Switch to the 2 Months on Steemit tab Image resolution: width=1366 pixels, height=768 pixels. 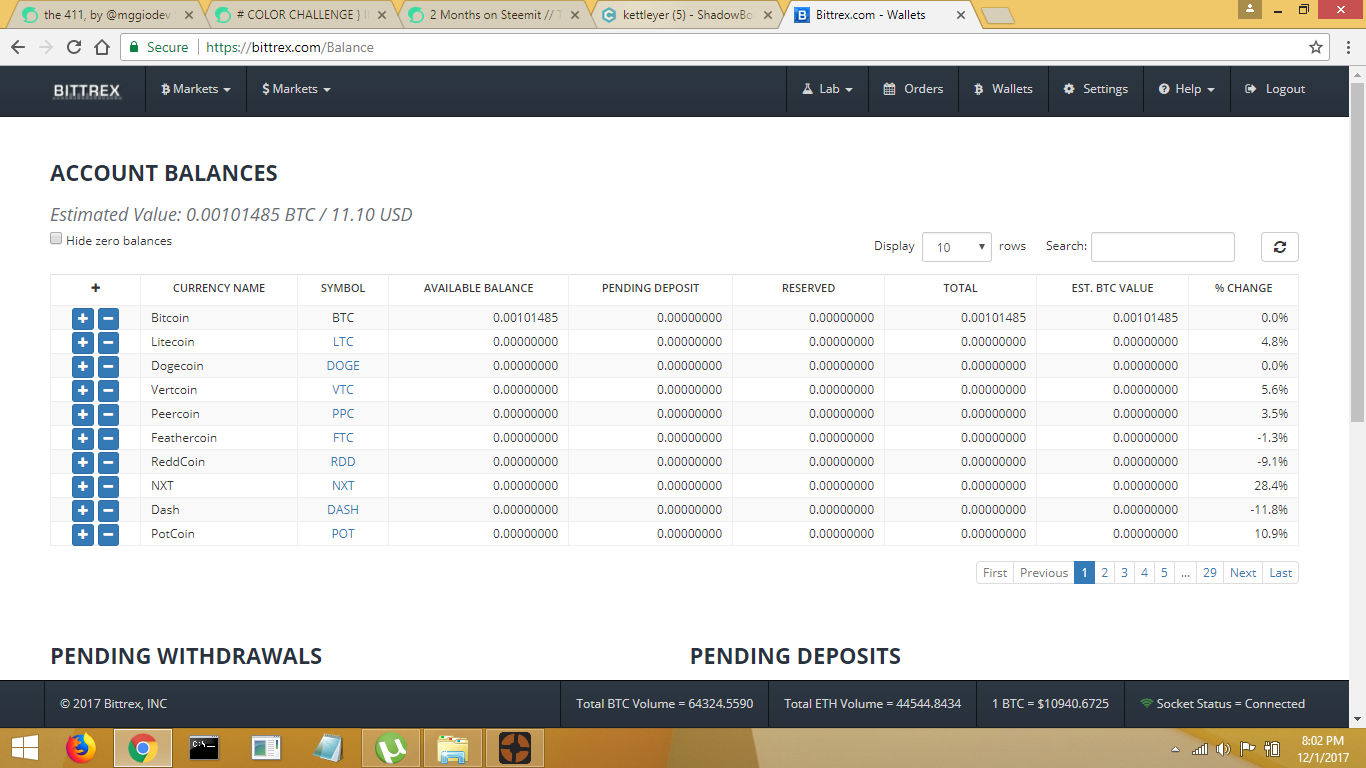(493, 16)
